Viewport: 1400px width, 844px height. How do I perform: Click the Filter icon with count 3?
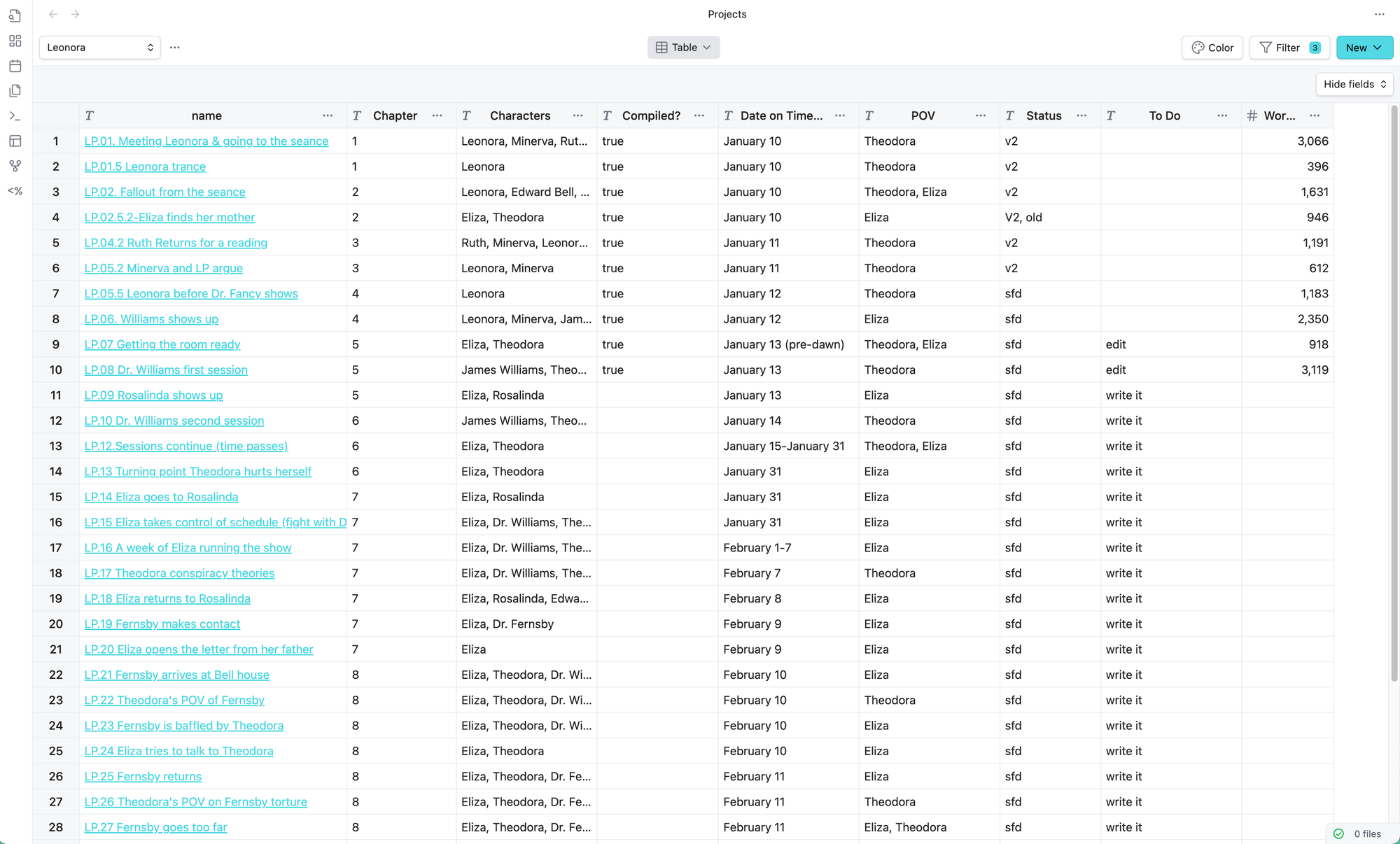click(1289, 47)
